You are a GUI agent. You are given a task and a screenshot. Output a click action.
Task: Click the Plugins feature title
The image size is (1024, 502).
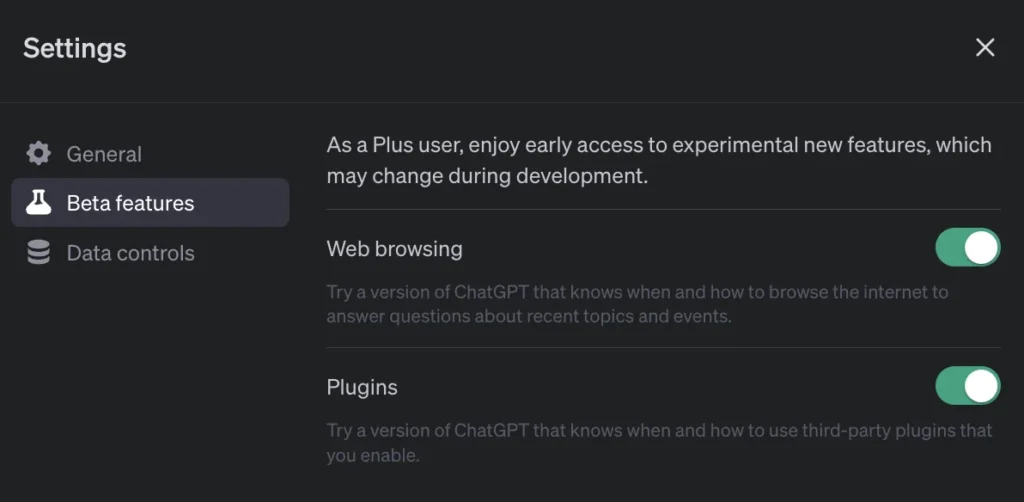pyautogui.click(x=362, y=387)
